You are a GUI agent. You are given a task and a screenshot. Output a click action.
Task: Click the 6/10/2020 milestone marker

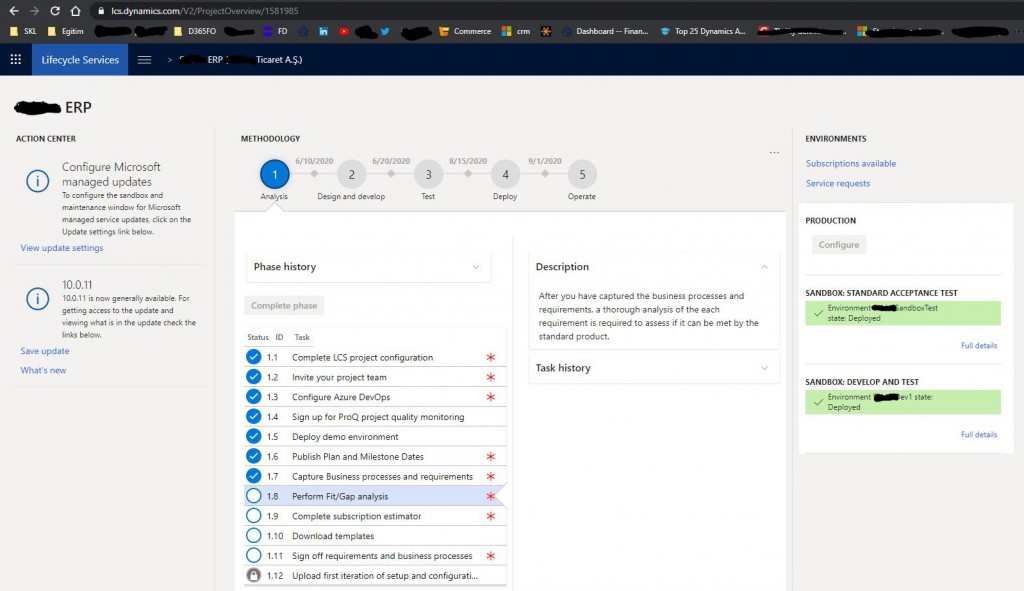[x=314, y=174]
